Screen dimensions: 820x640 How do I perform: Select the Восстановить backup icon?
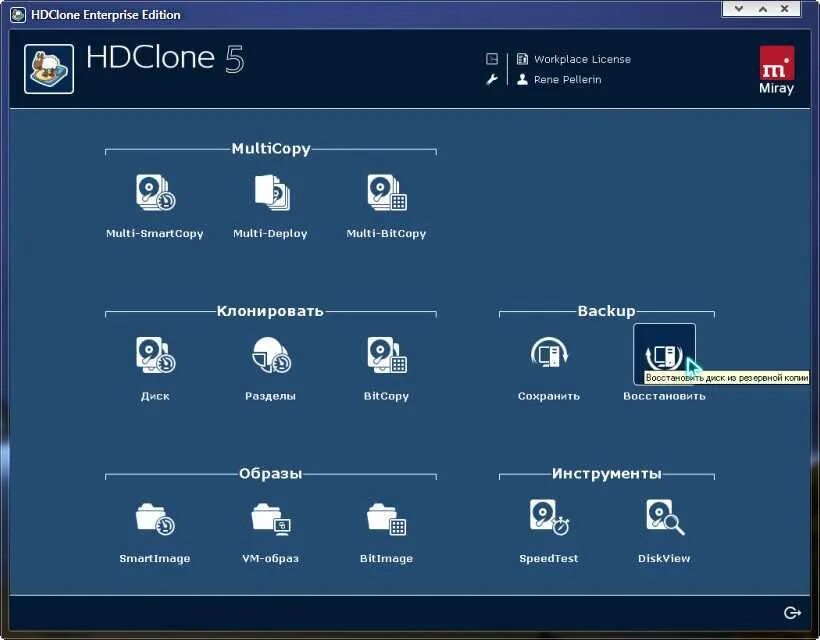click(x=664, y=354)
